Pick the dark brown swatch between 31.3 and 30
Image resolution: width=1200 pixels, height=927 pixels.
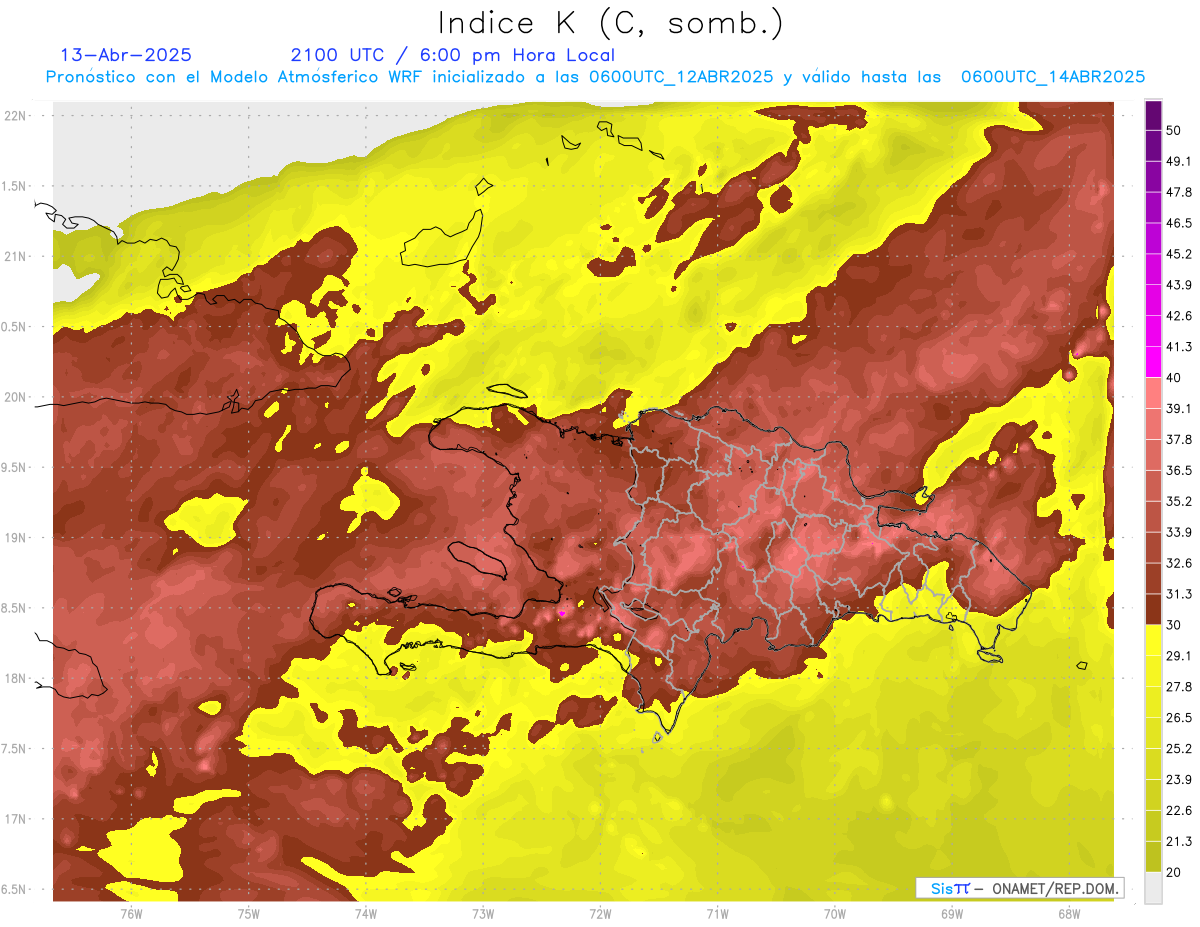[x=1153, y=608]
